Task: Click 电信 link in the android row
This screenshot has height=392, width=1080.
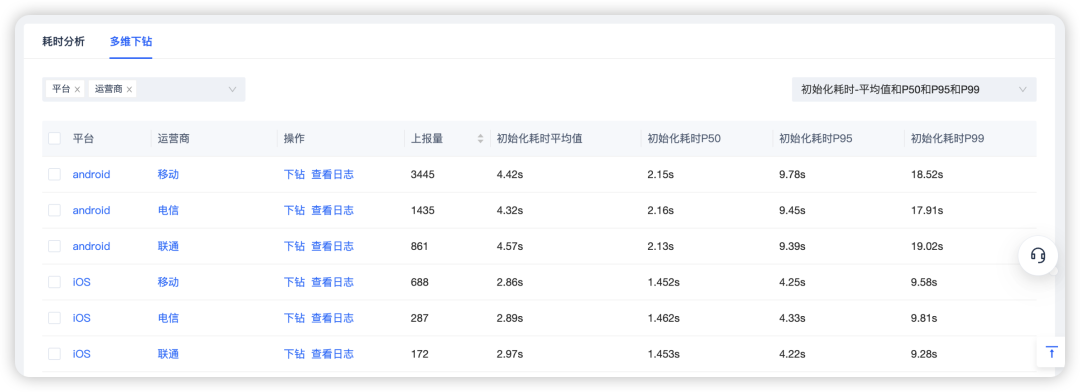Action: [168, 210]
